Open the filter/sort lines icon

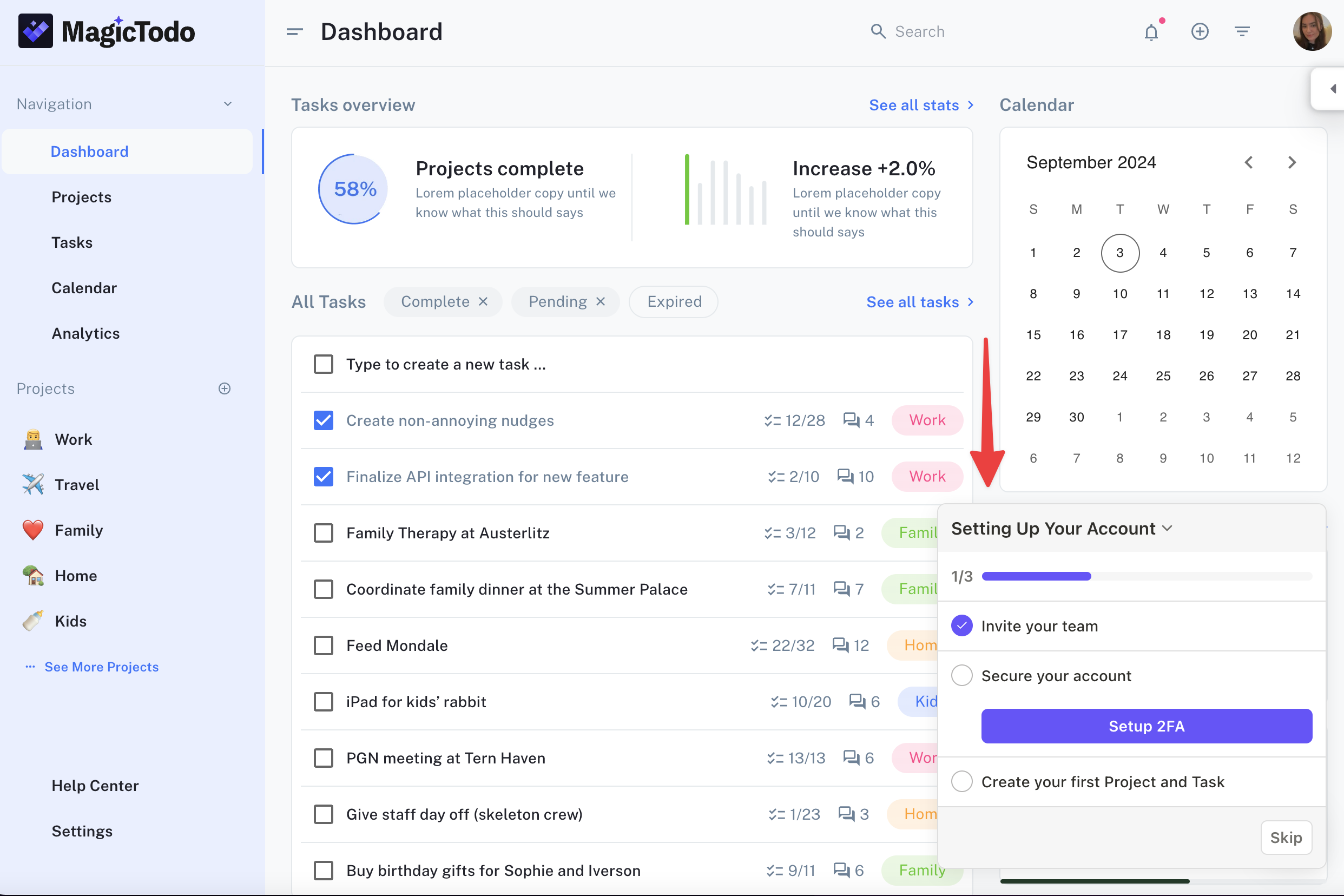pyautogui.click(x=1242, y=31)
